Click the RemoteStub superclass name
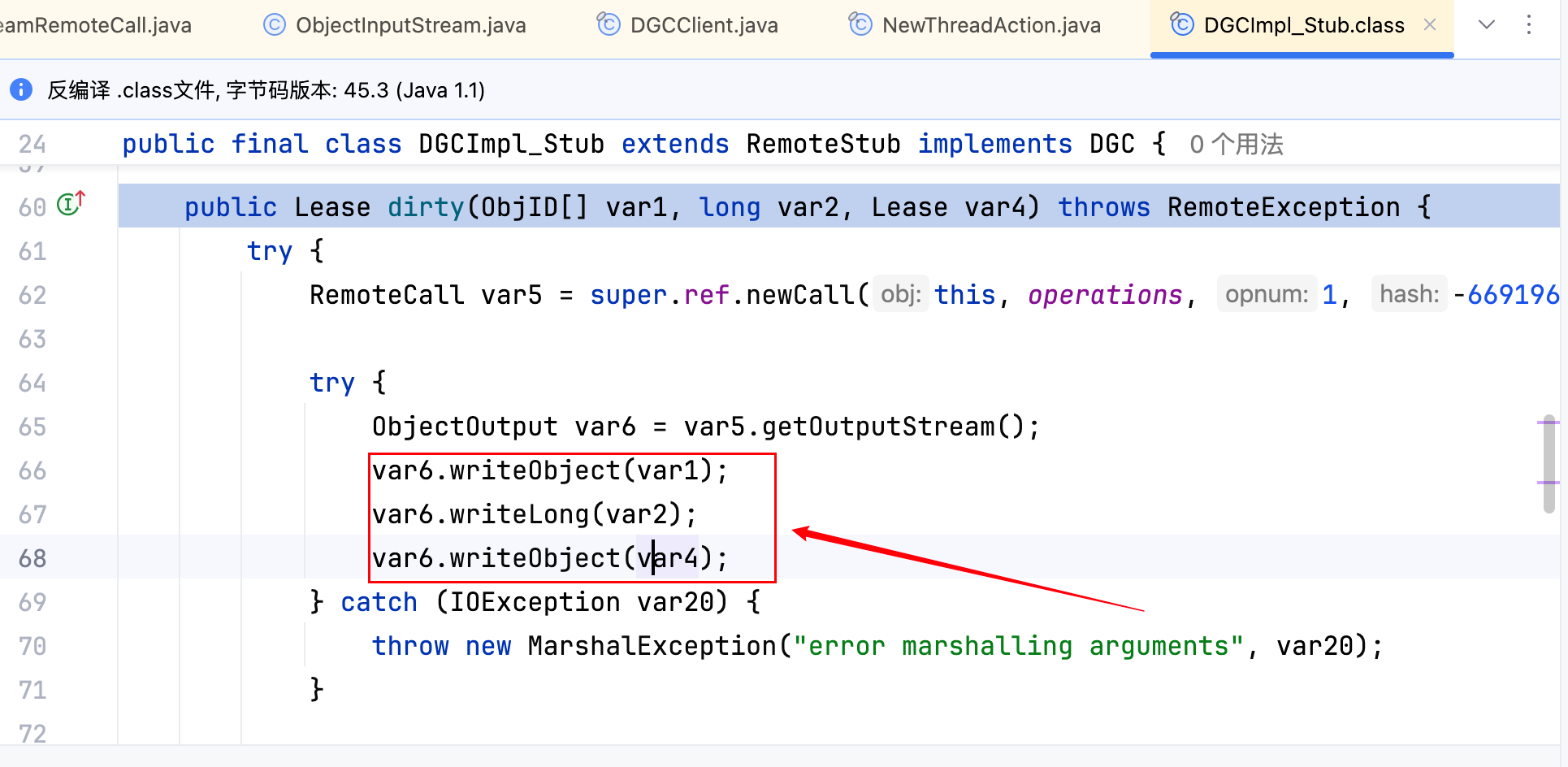 tap(823, 144)
